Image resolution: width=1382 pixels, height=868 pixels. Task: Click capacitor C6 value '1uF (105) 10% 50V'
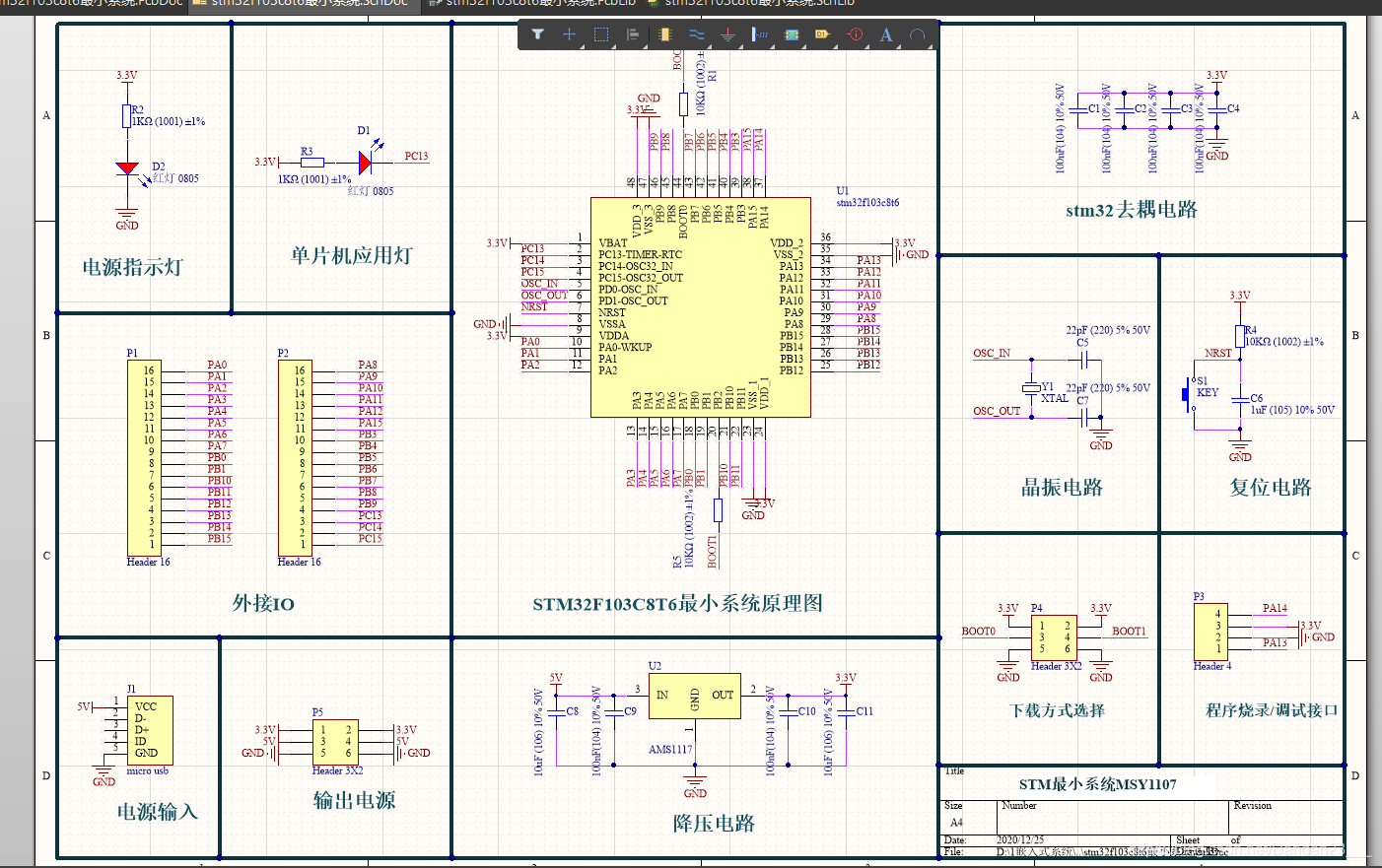1292,410
